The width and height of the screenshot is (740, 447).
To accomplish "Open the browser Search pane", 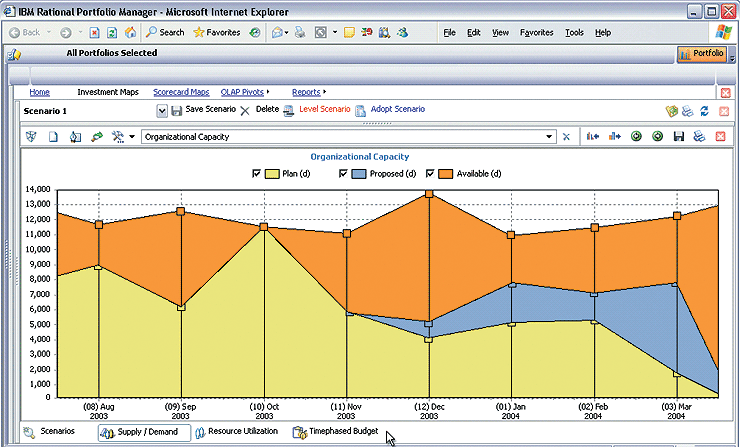I will pos(165,32).
